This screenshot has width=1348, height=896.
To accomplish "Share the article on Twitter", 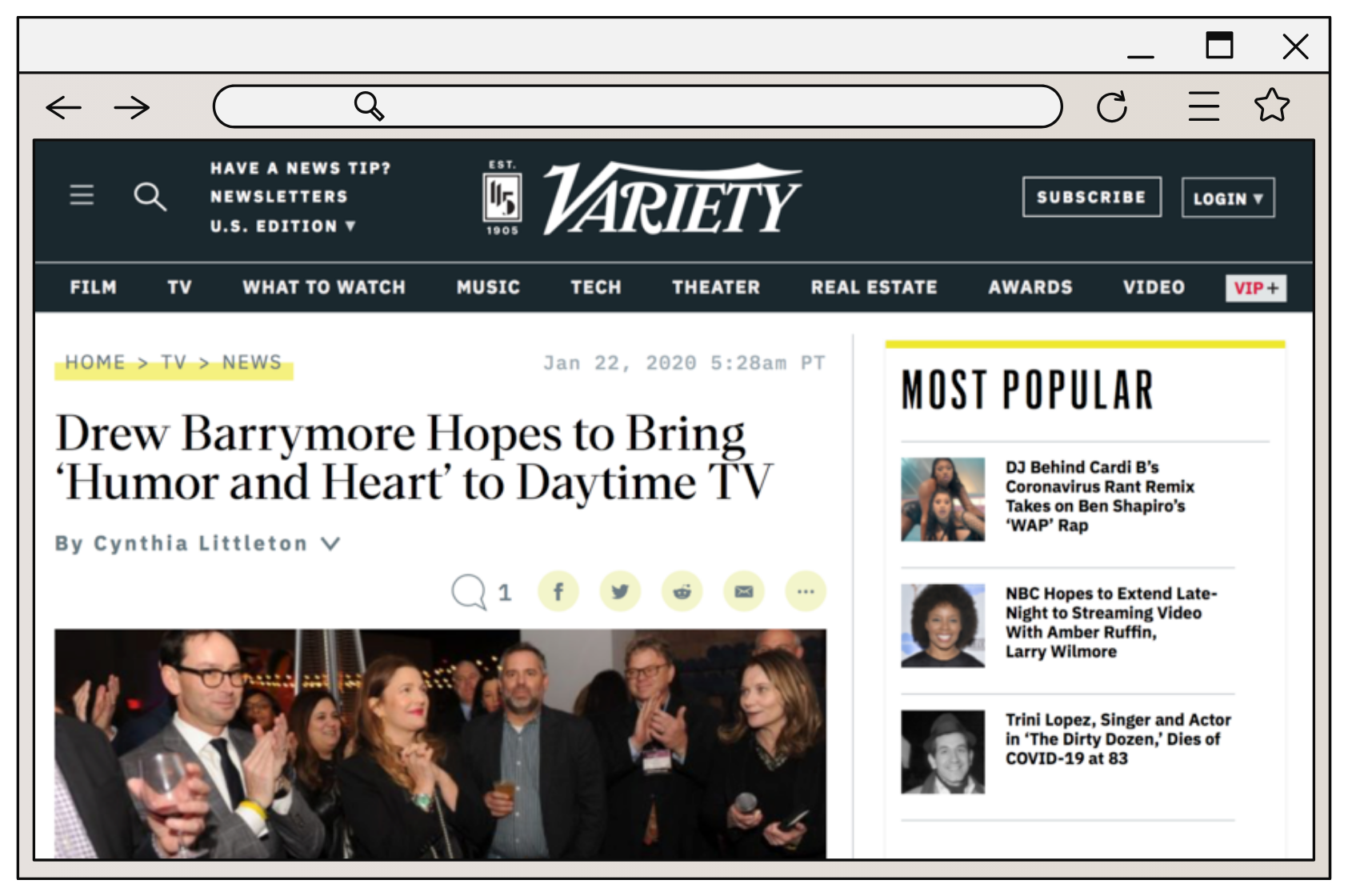I will [x=620, y=591].
